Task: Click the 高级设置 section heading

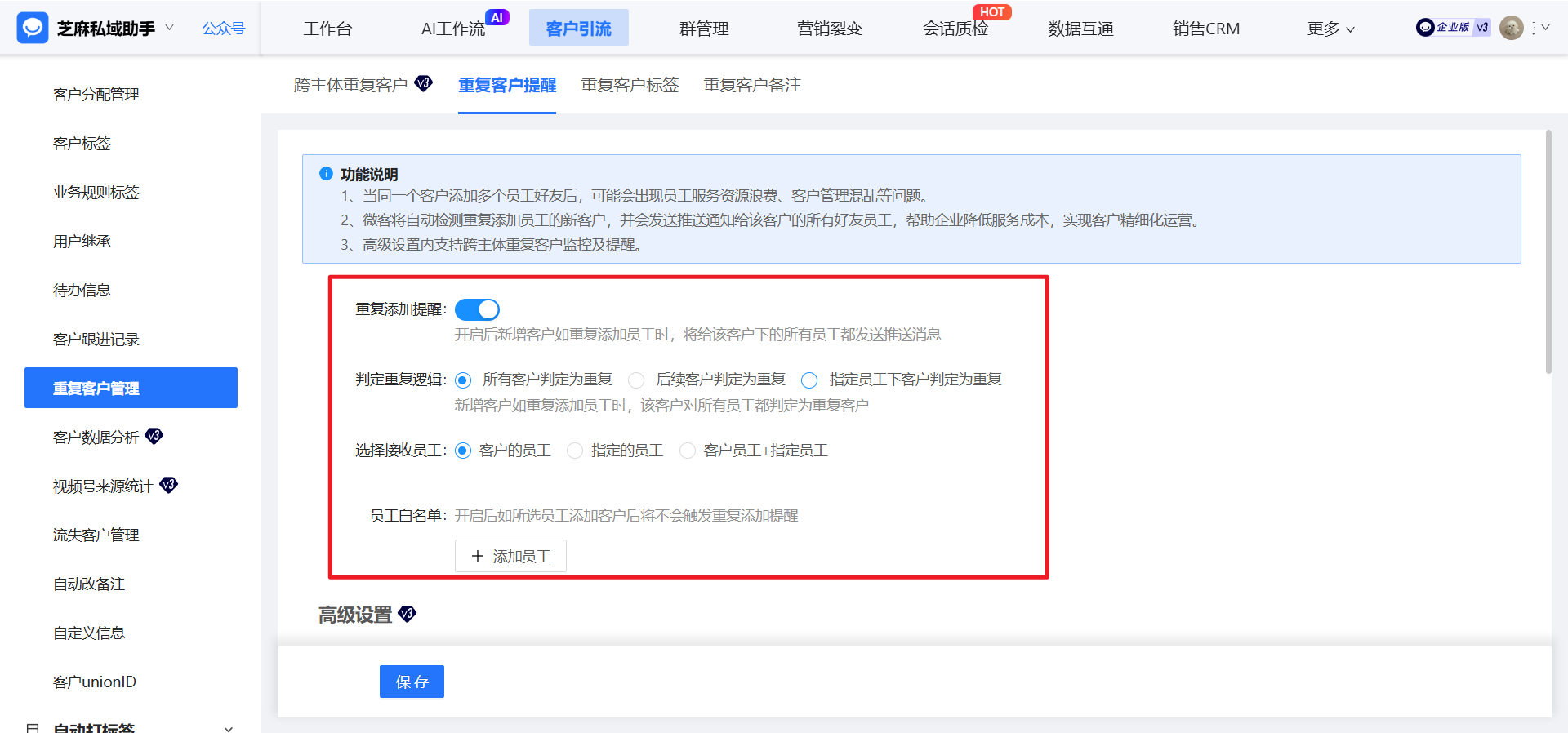Action: tap(355, 615)
